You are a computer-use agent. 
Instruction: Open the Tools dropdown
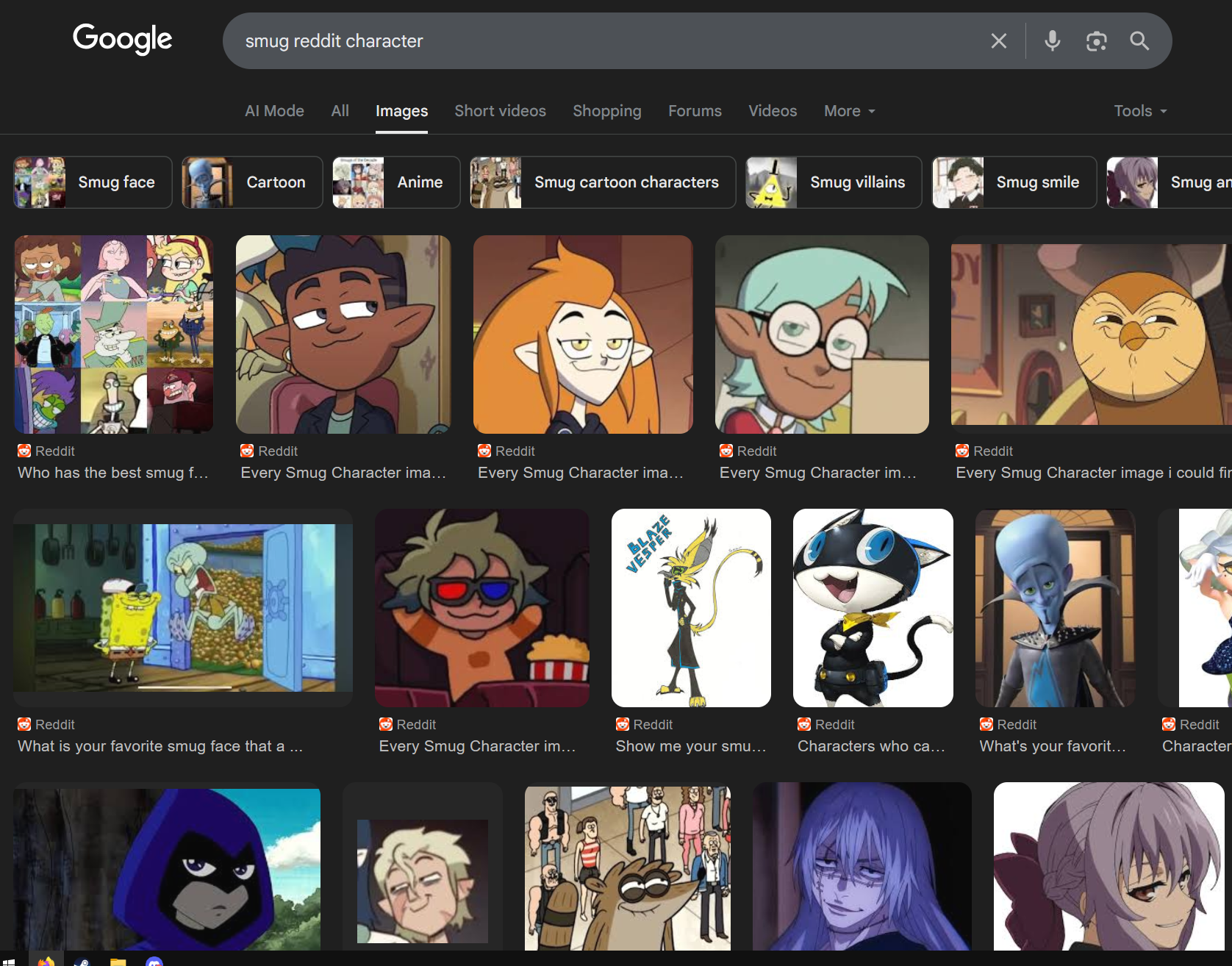click(x=1139, y=111)
